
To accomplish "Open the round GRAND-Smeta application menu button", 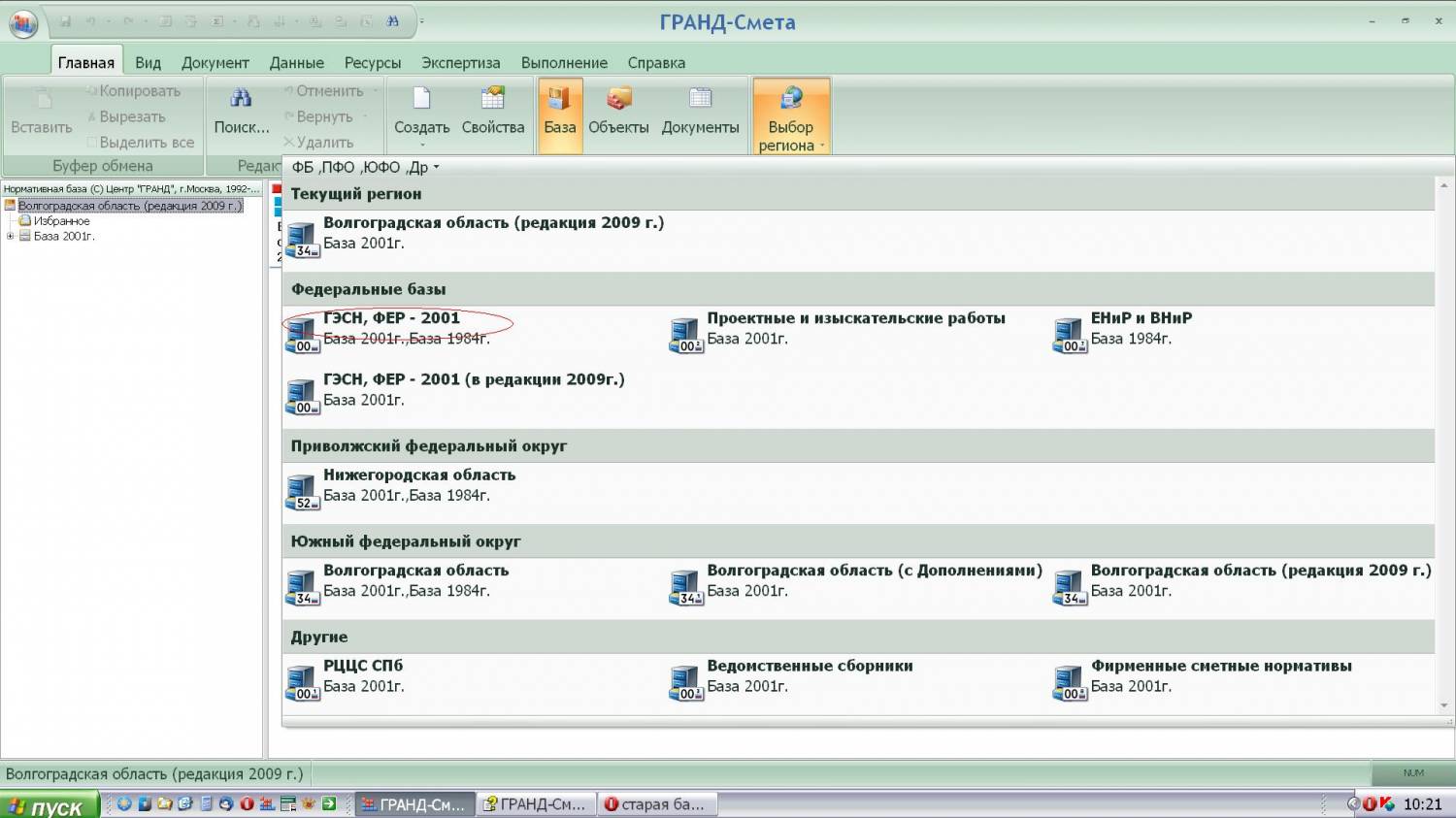I will (x=23, y=22).
